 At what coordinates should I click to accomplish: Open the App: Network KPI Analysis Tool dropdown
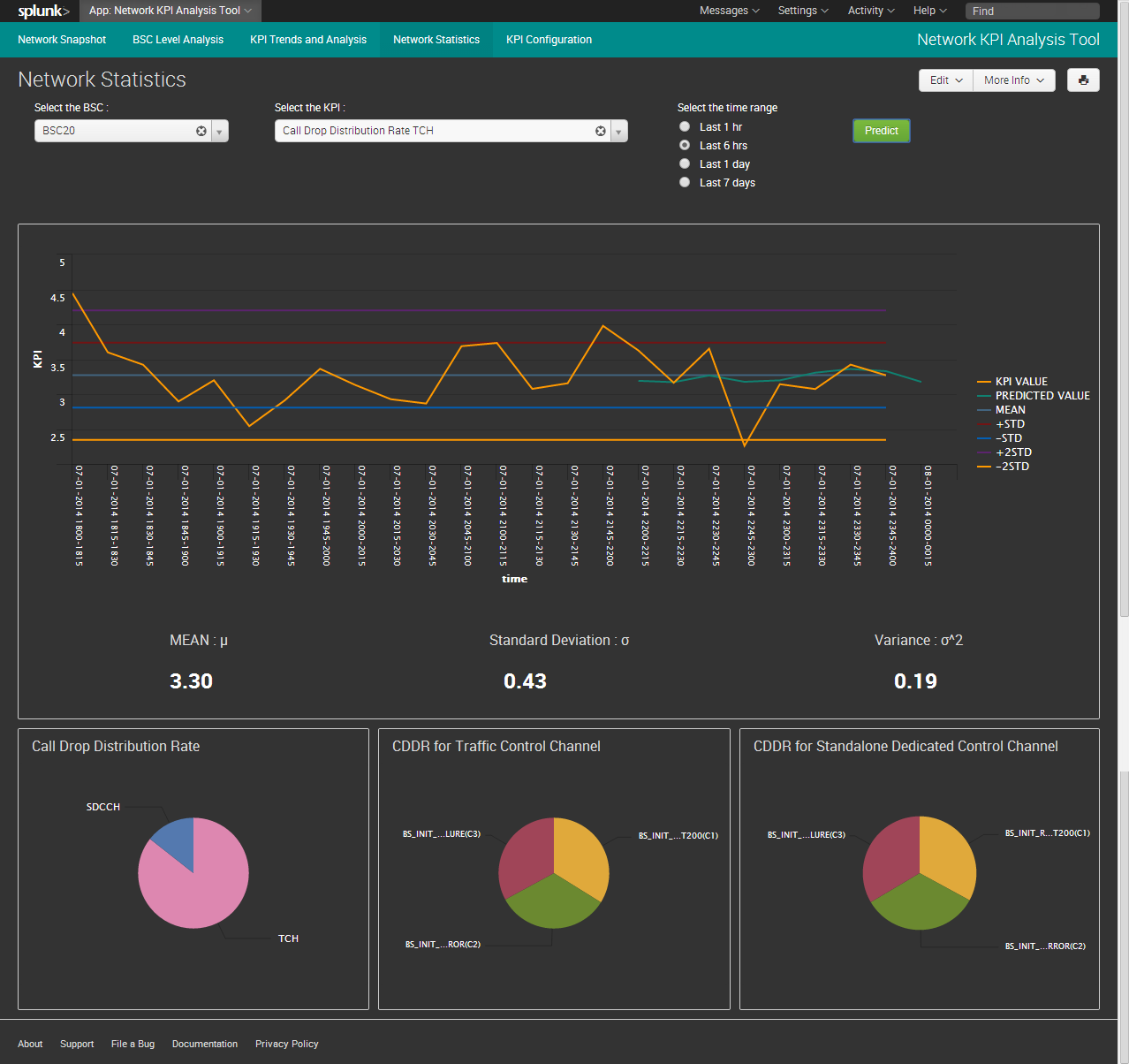tap(170, 11)
